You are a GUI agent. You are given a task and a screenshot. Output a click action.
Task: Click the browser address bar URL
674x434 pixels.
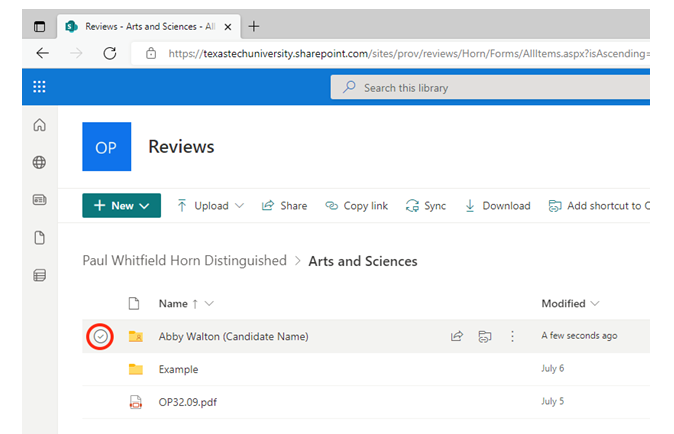[408, 53]
